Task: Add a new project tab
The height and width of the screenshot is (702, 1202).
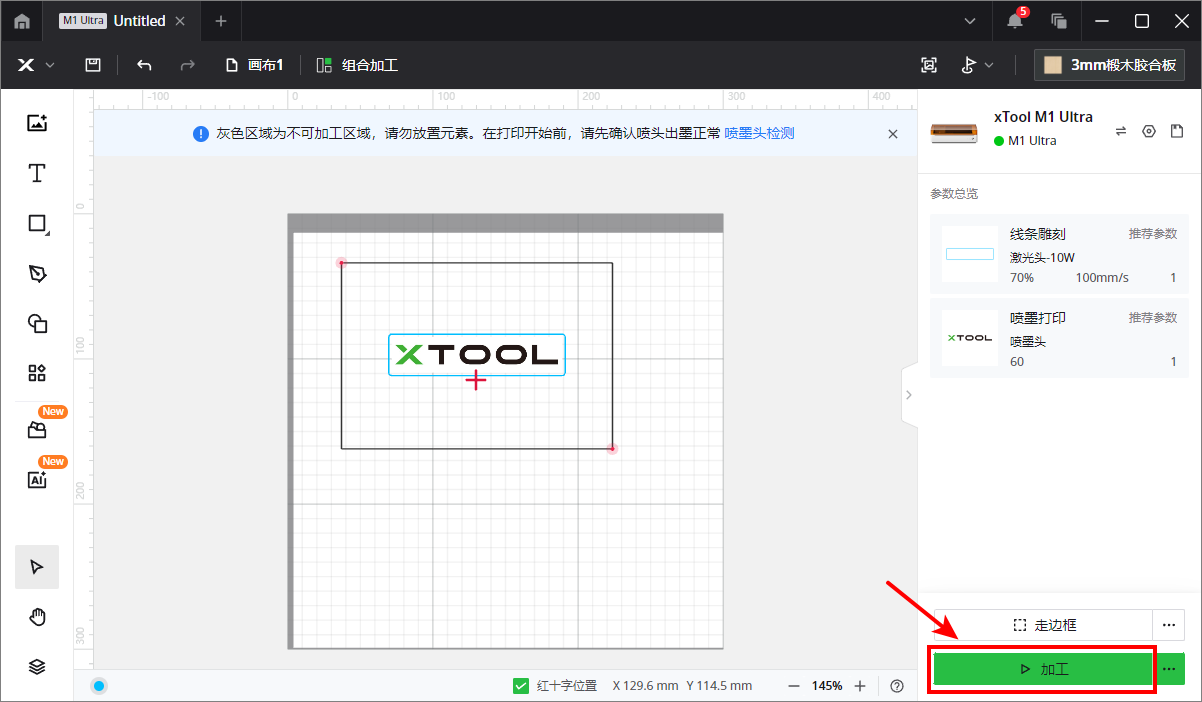Action: 221,21
